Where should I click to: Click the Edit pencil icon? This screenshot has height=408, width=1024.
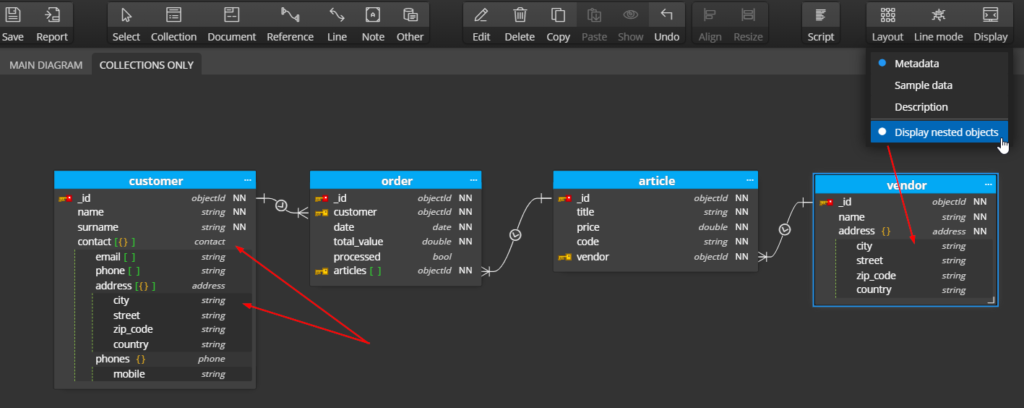481,14
